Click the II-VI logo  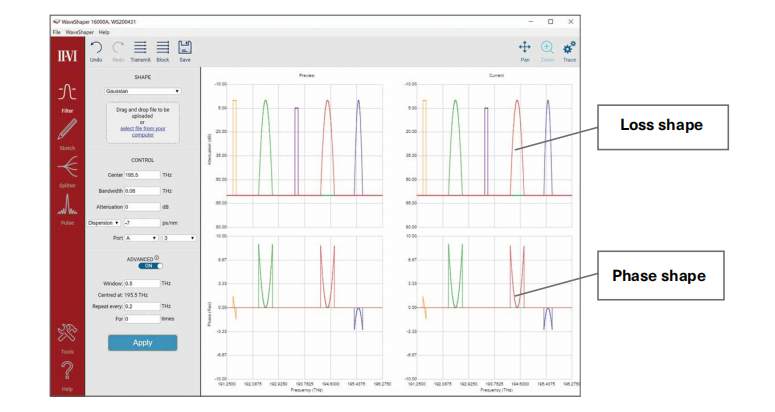point(67,56)
